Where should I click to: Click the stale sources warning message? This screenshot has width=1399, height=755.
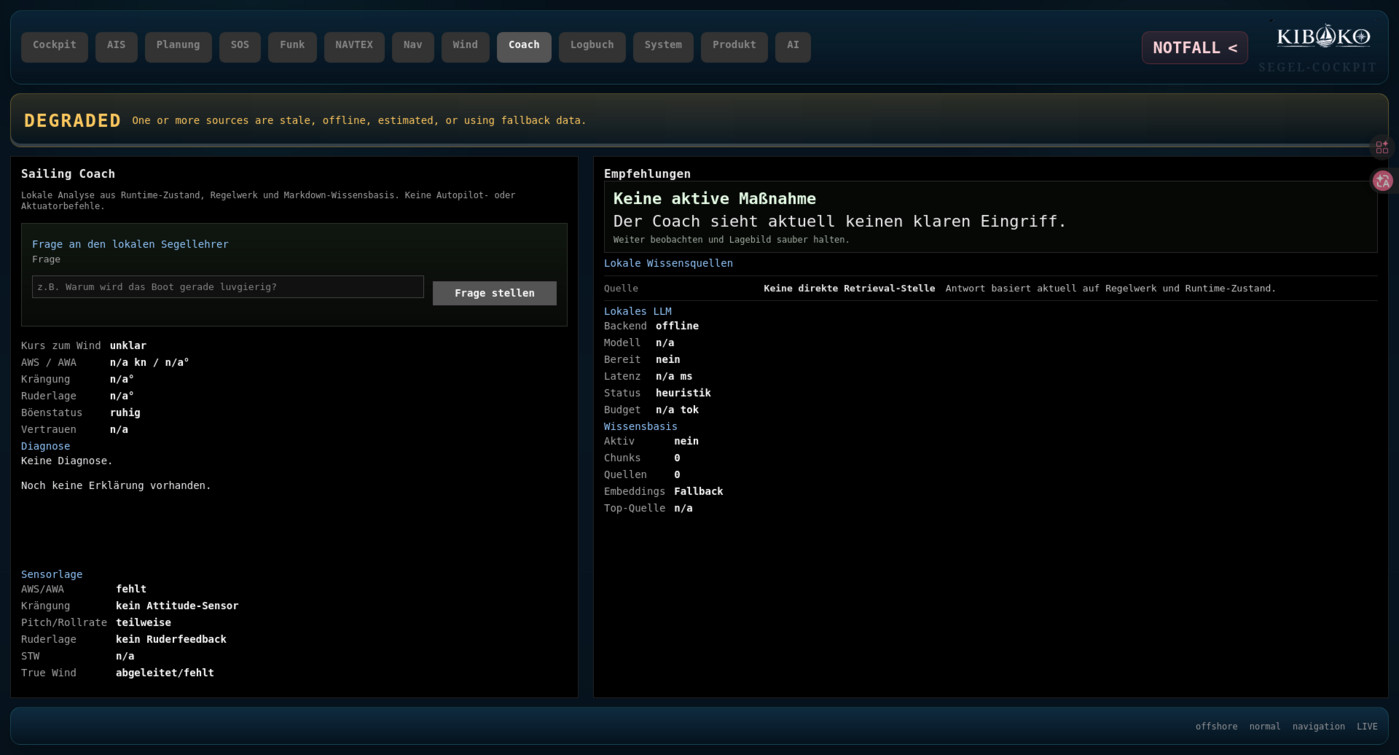point(359,120)
